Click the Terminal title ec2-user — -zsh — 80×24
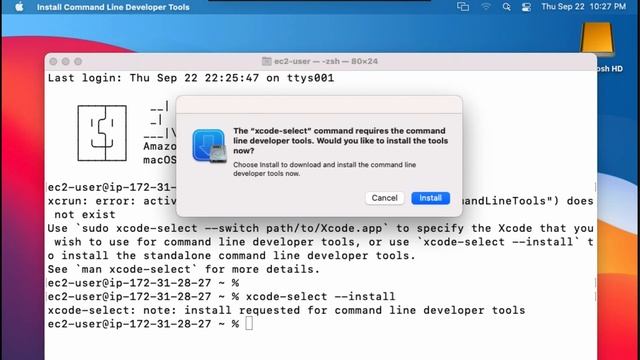The height and width of the screenshot is (360, 640). (x=326, y=61)
